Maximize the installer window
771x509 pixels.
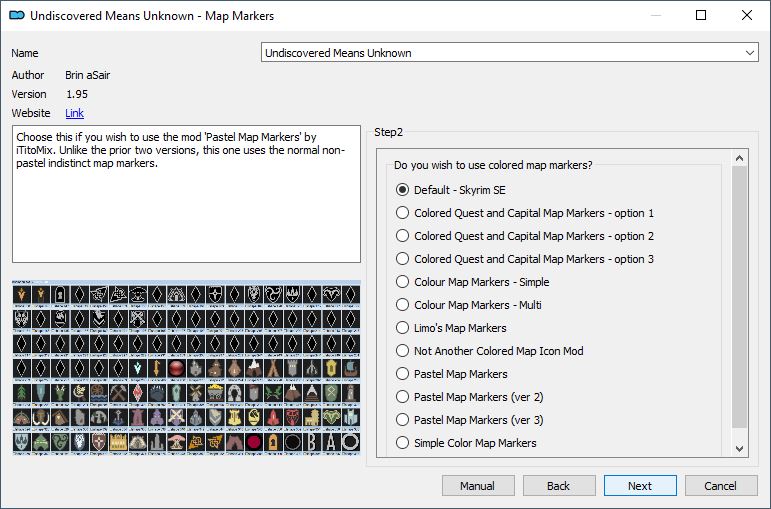pos(701,15)
